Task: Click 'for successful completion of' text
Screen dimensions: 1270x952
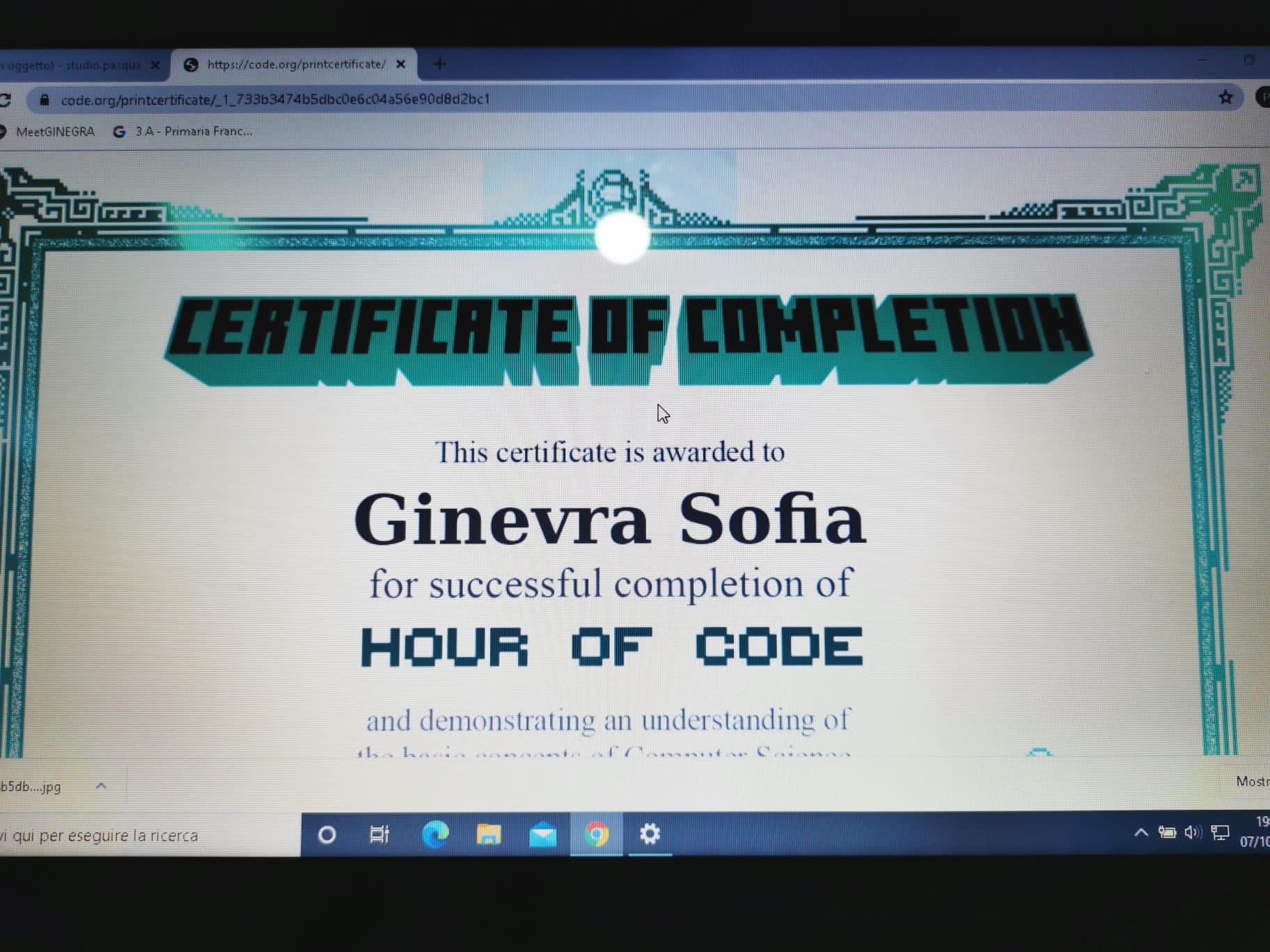Action: click(611, 583)
